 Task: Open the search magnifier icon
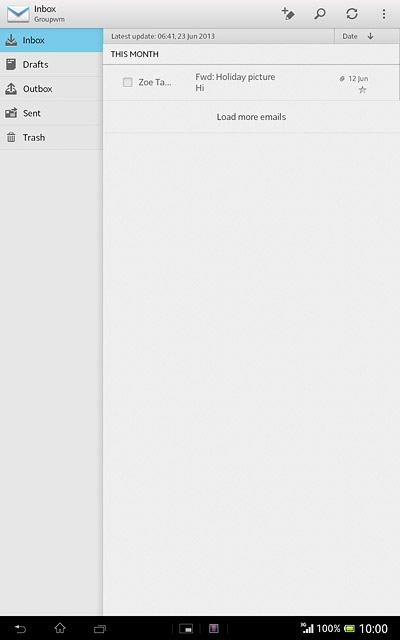click(320, 14)
